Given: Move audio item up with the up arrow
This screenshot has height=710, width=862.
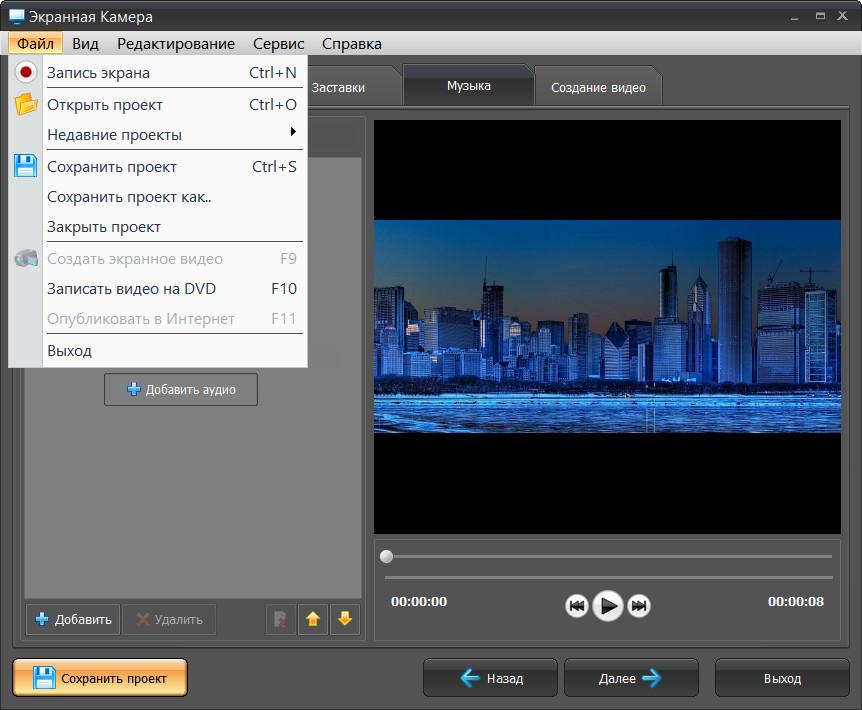Looking at the screenshot, I should [x=313, y=619].
